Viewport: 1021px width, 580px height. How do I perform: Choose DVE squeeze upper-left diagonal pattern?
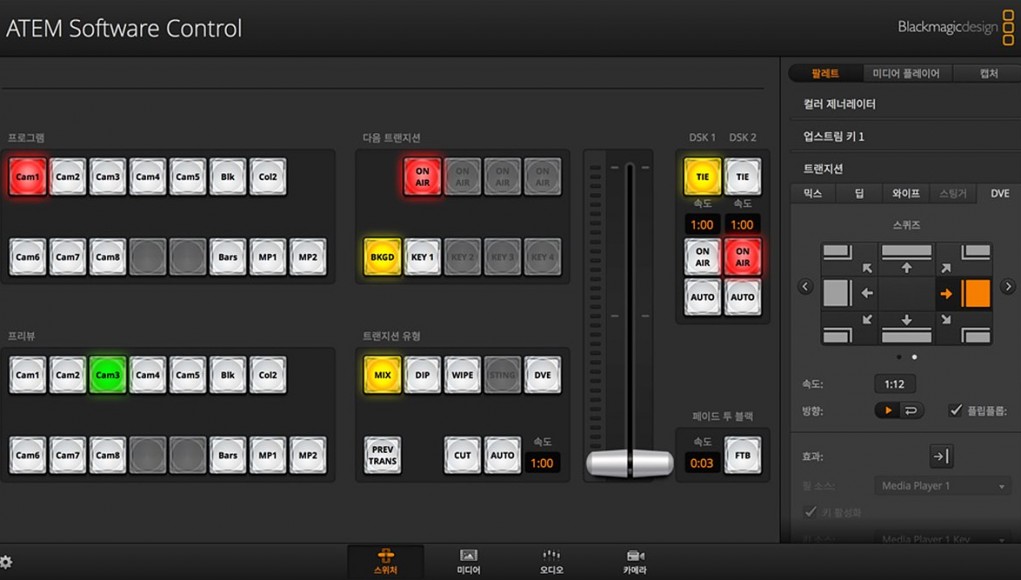pos(848,259)
